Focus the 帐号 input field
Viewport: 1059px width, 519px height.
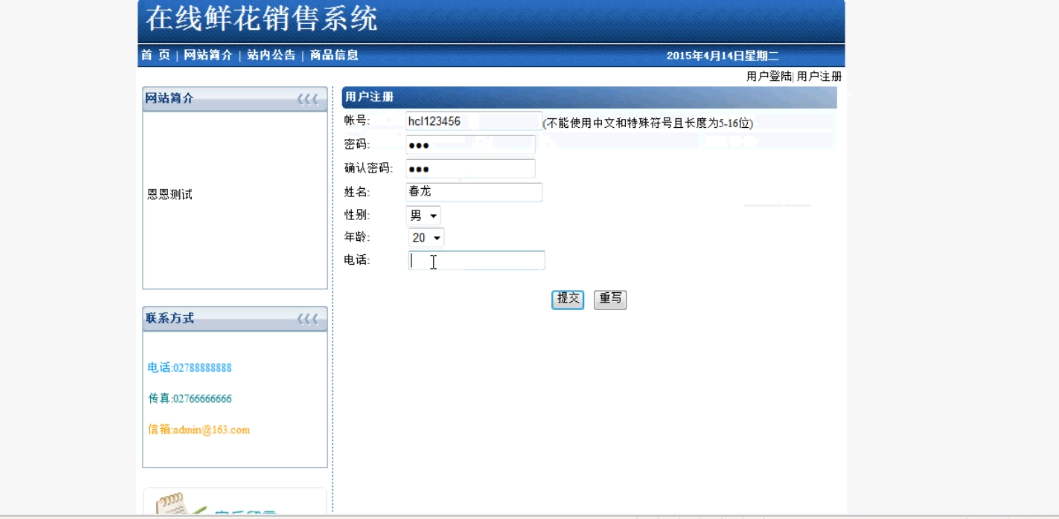tap(473, 121)
